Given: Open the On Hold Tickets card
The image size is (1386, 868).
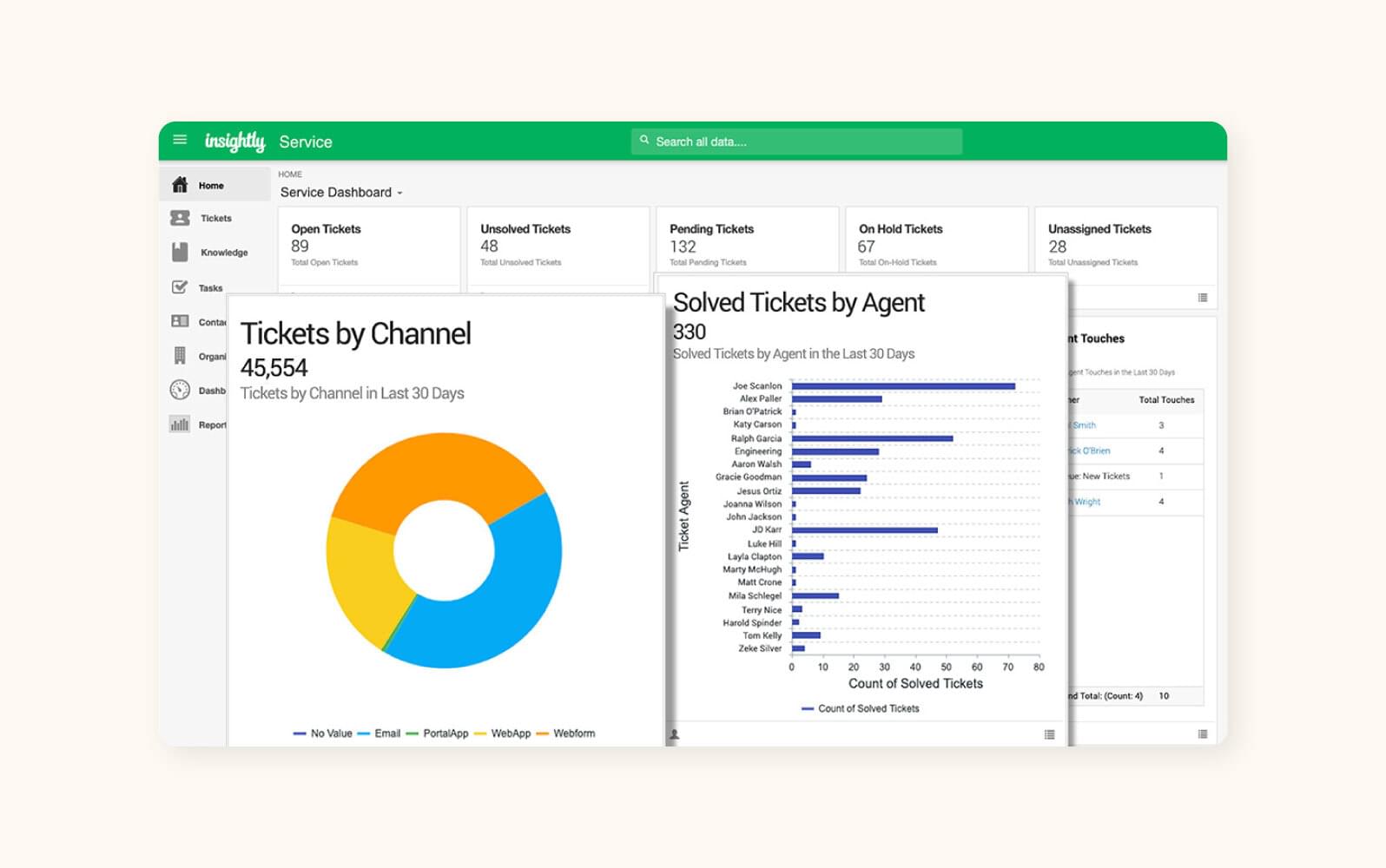Looking at the screenshot, I should coord(937,240).
